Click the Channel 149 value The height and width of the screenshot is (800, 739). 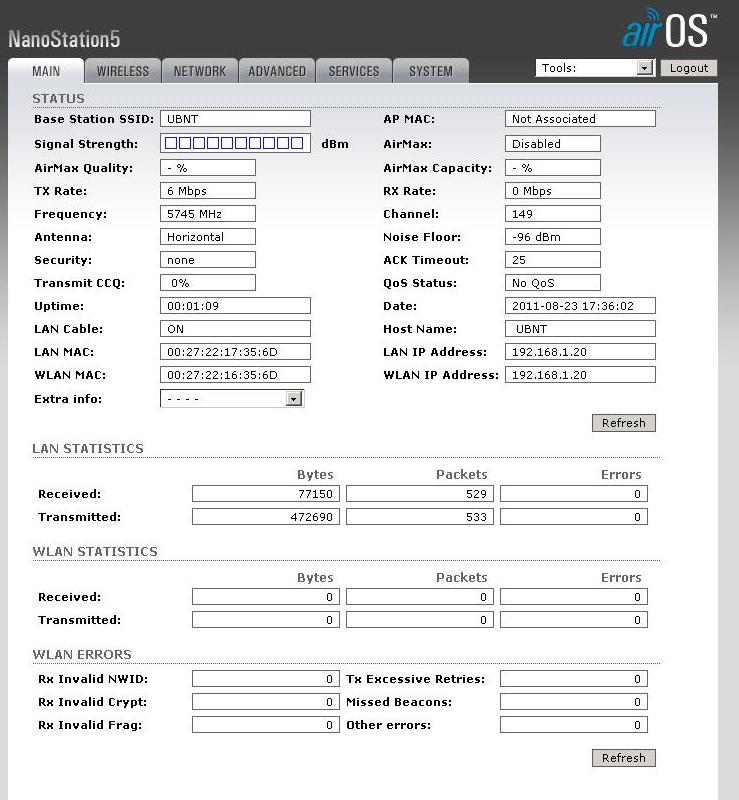coord(553,214)
